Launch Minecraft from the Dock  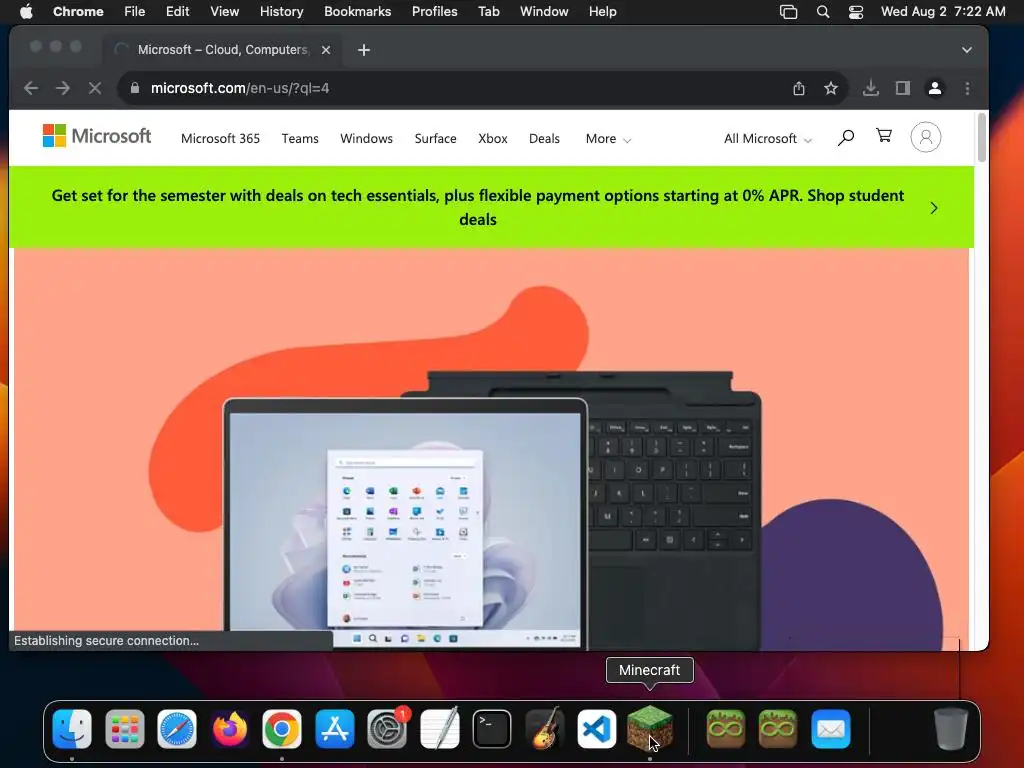tap(649, 729)
